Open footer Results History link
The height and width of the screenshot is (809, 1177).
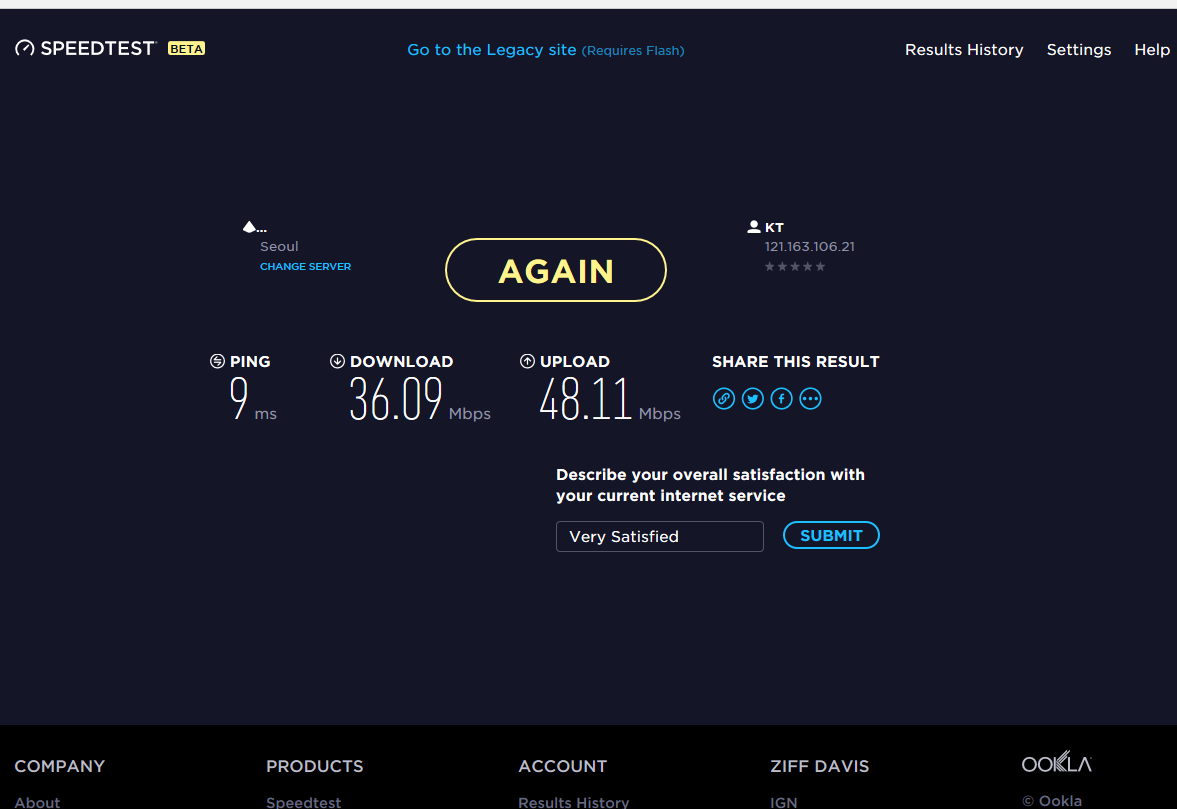(573, 802)
